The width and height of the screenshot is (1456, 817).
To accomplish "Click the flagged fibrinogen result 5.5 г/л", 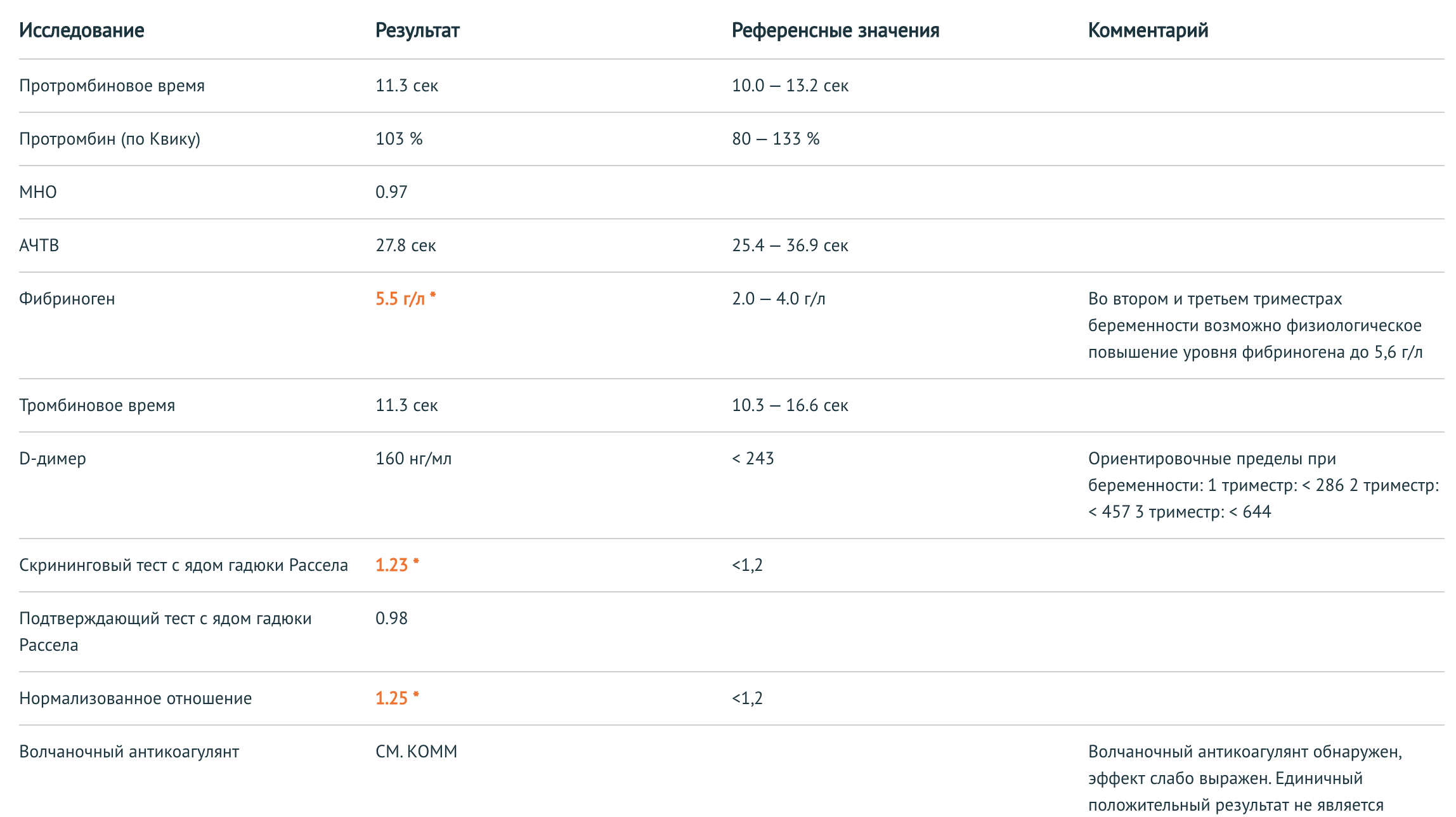I will (x=406, y=299).
